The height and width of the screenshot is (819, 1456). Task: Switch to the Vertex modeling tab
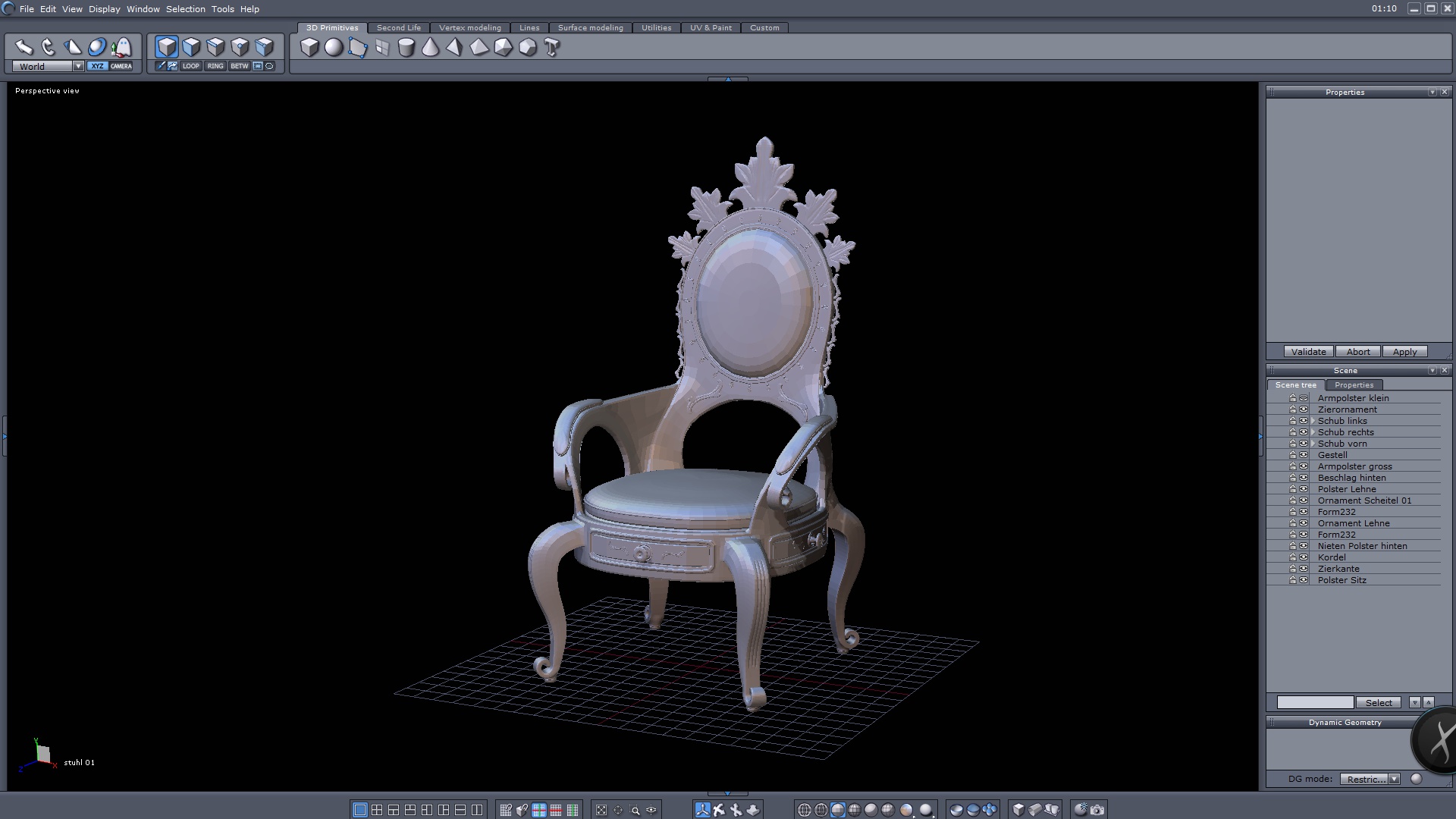469,28
